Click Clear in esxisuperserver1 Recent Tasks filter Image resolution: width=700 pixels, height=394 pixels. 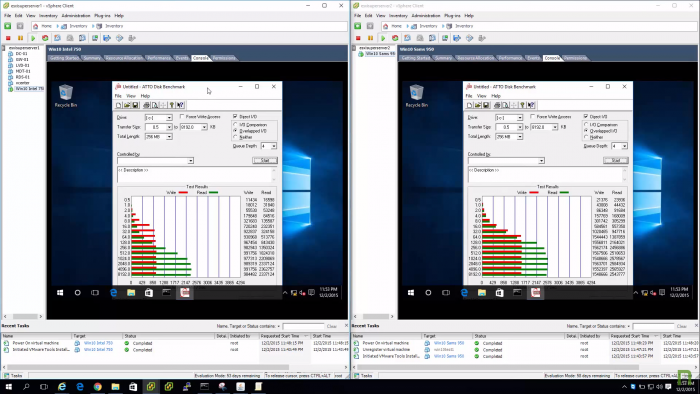point(331,326)
